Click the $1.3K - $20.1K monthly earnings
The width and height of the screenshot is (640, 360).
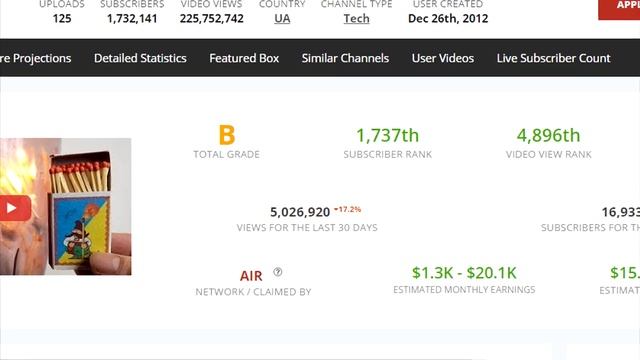pos(464,273)
